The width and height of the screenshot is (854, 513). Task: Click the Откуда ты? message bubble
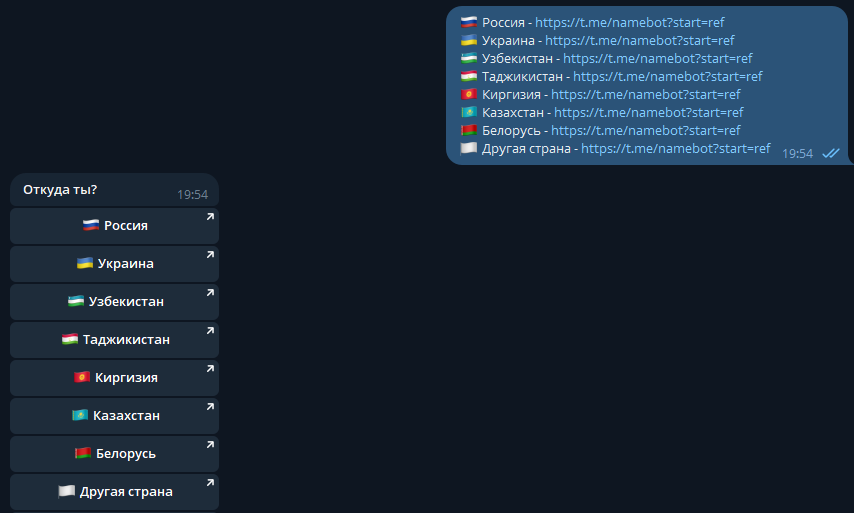click(x=114, y=190)
